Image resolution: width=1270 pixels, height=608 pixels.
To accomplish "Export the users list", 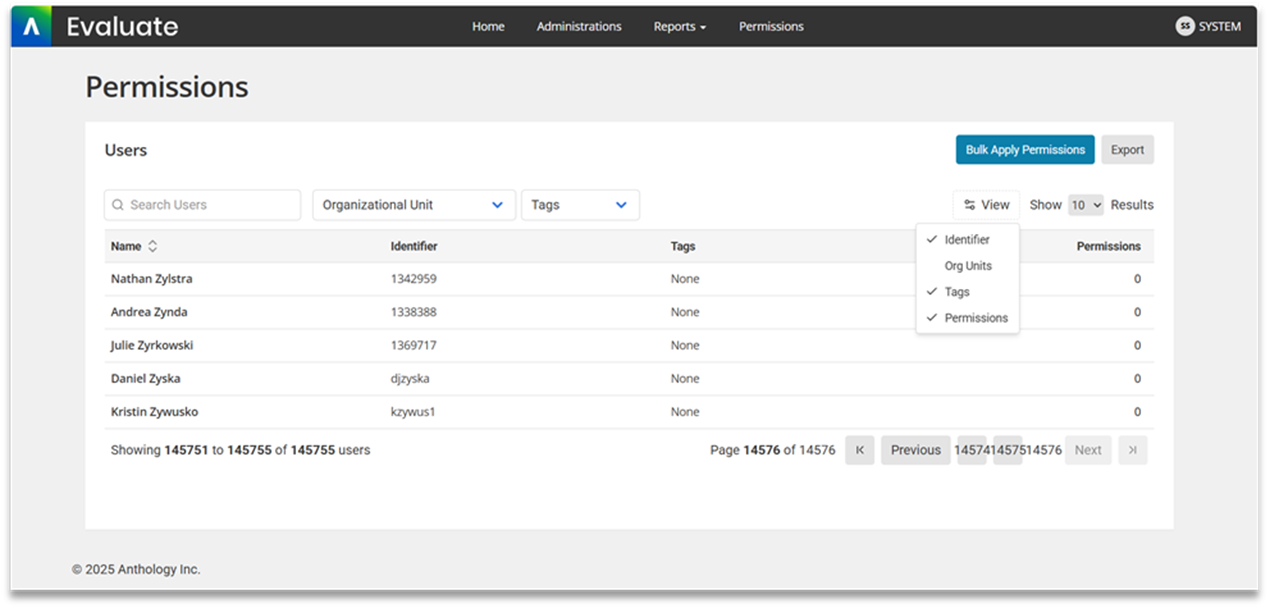I will pyautogui.click(x=1127, y=150).
